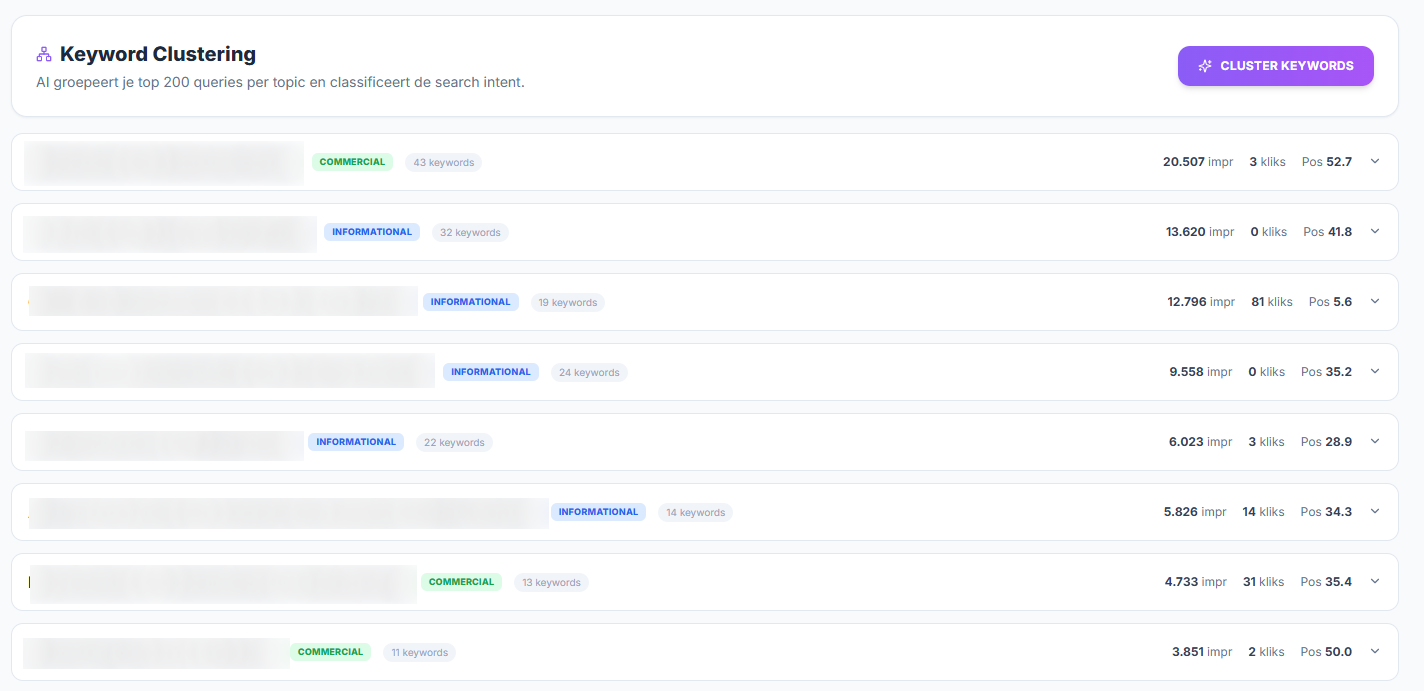The image size is (1424, 691).
Task: Click the Commercial badge in 43 keywords row
Action: (x=352, y=162)
